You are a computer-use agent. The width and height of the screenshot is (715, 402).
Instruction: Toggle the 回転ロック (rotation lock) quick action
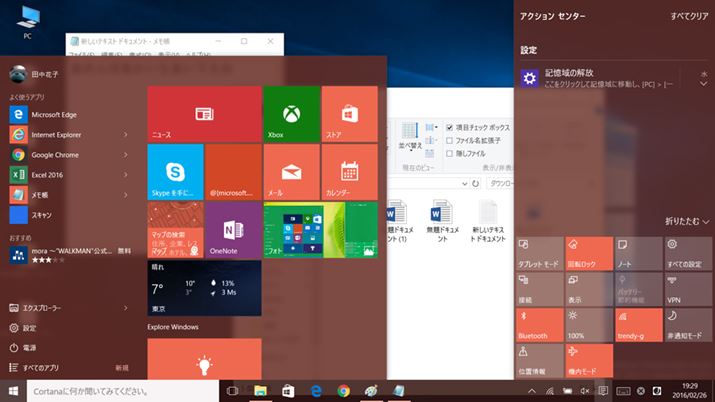coord(588,255)
